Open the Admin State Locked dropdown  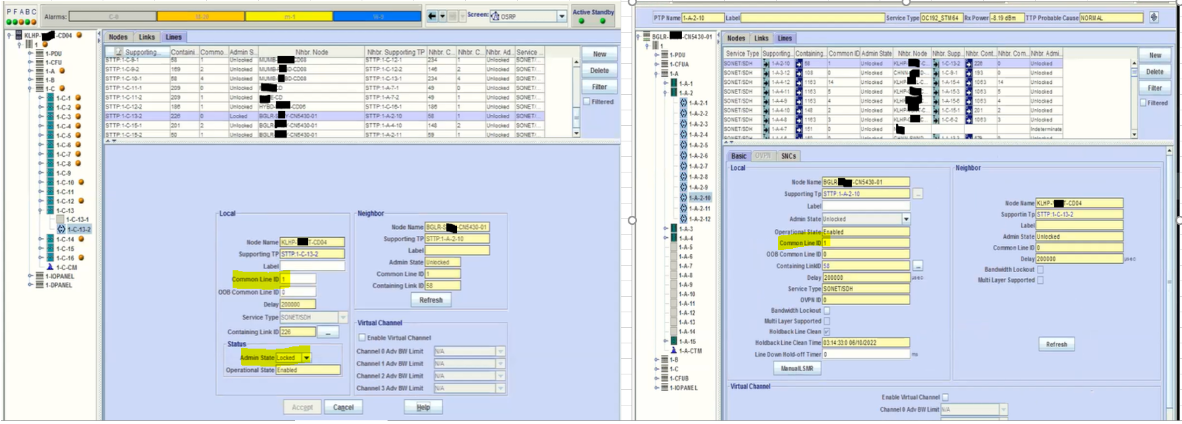pyautogui.click(x=305, y=358)
